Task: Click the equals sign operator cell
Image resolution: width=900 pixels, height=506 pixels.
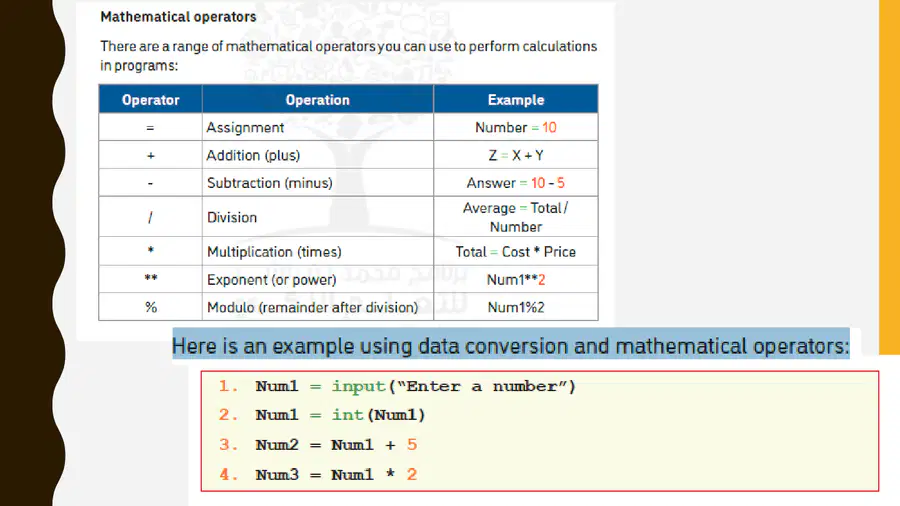Action: [x=150, y=127]
